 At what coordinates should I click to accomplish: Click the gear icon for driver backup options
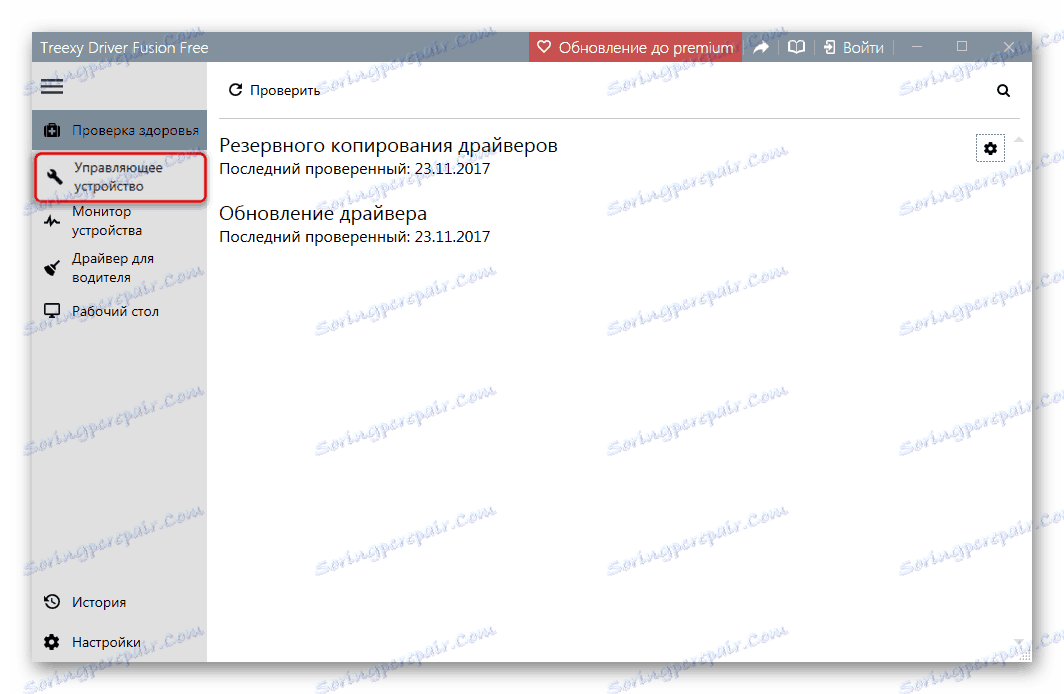[x=990, y=148]
